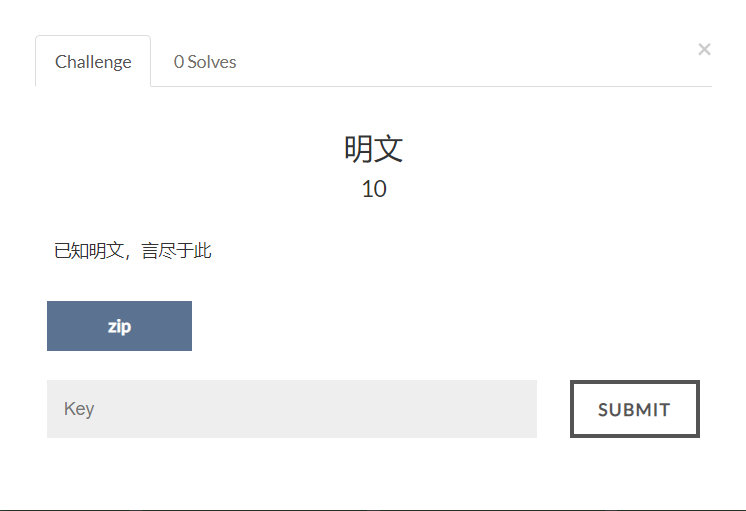Click the 言尽于此 phrase in description
The height and width of the screenshot is (511, 746).
[177, 251]
